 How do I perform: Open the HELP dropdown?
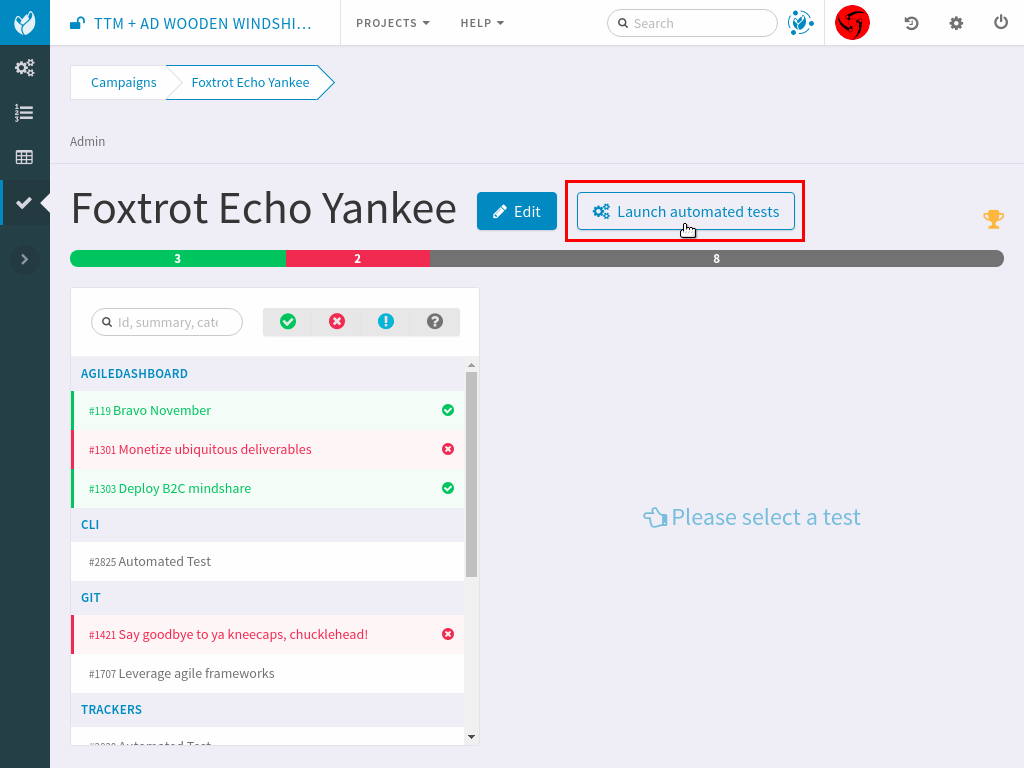(x=481, y=22)
